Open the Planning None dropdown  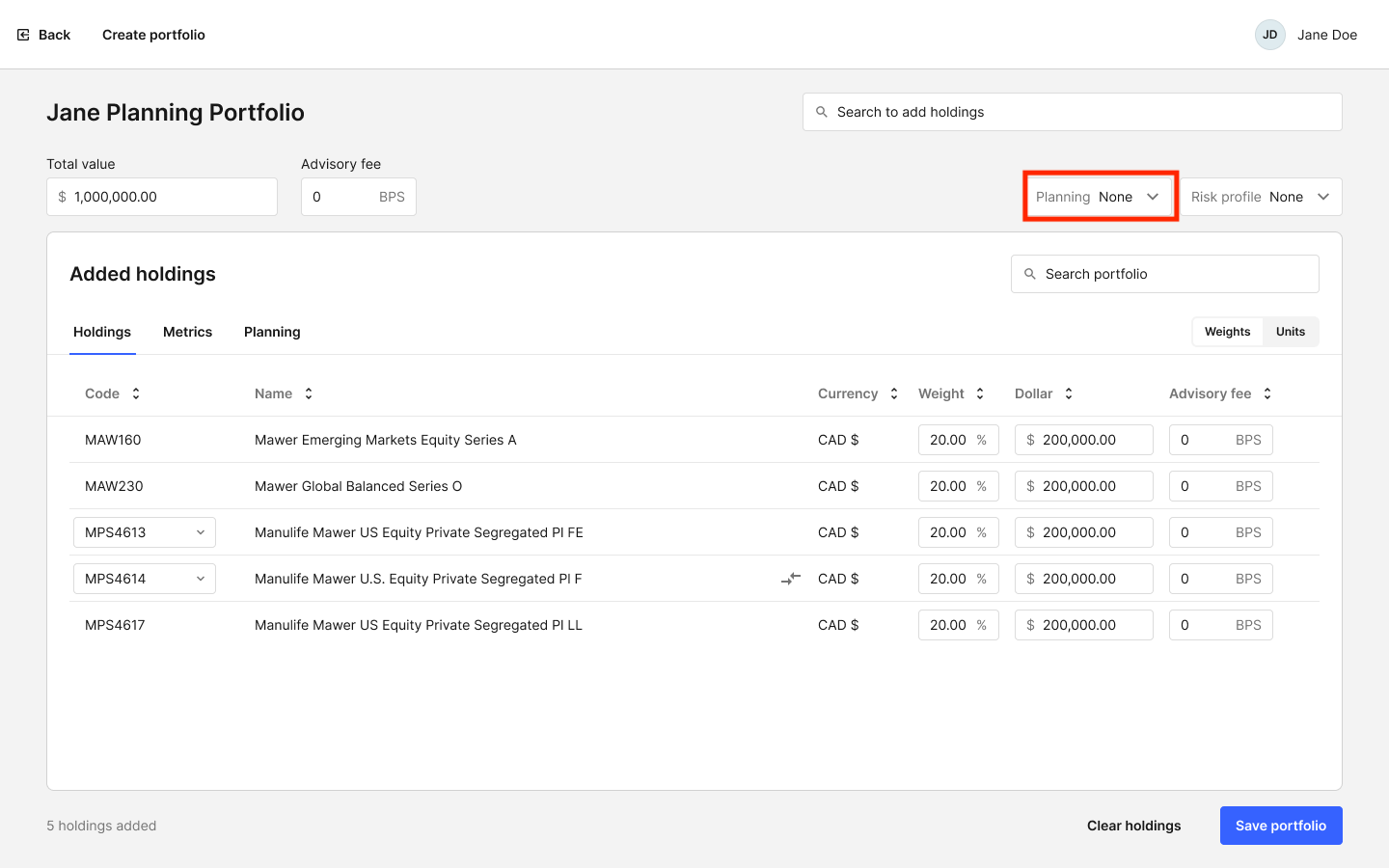1100,197
